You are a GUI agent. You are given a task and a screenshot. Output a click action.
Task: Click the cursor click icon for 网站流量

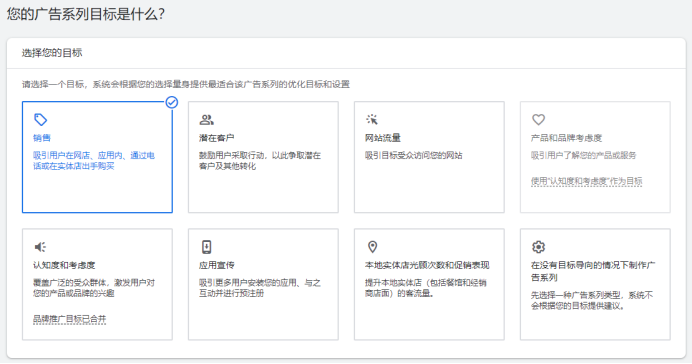point(372,120)
